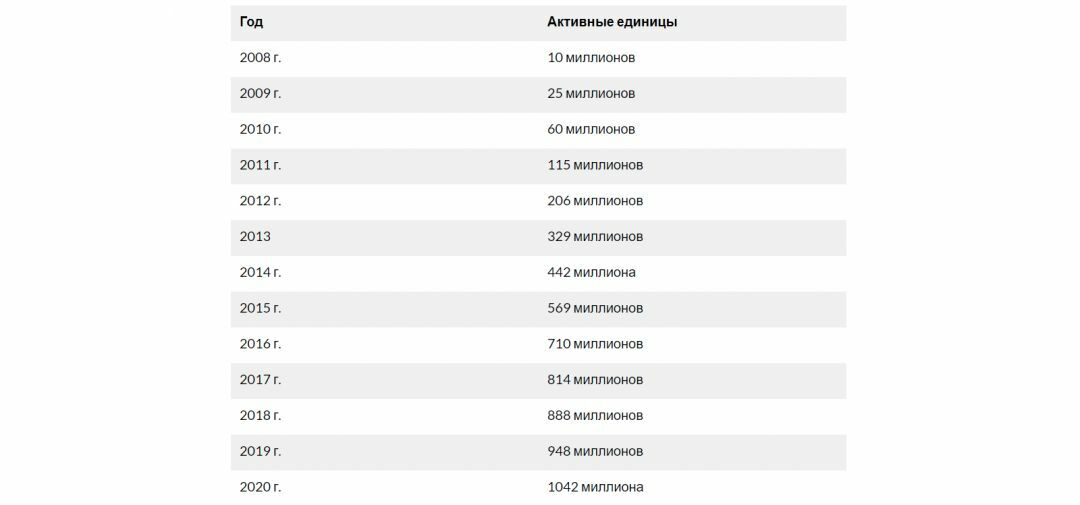Select the '115 миллионов' value cell

click(x=595, y=165)
